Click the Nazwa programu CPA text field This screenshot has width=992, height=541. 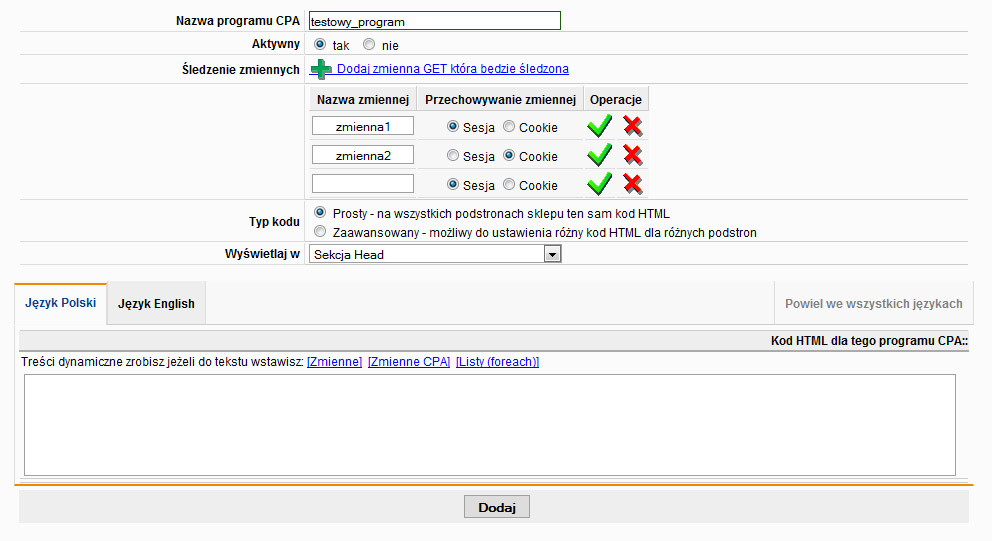coord(434,20)
